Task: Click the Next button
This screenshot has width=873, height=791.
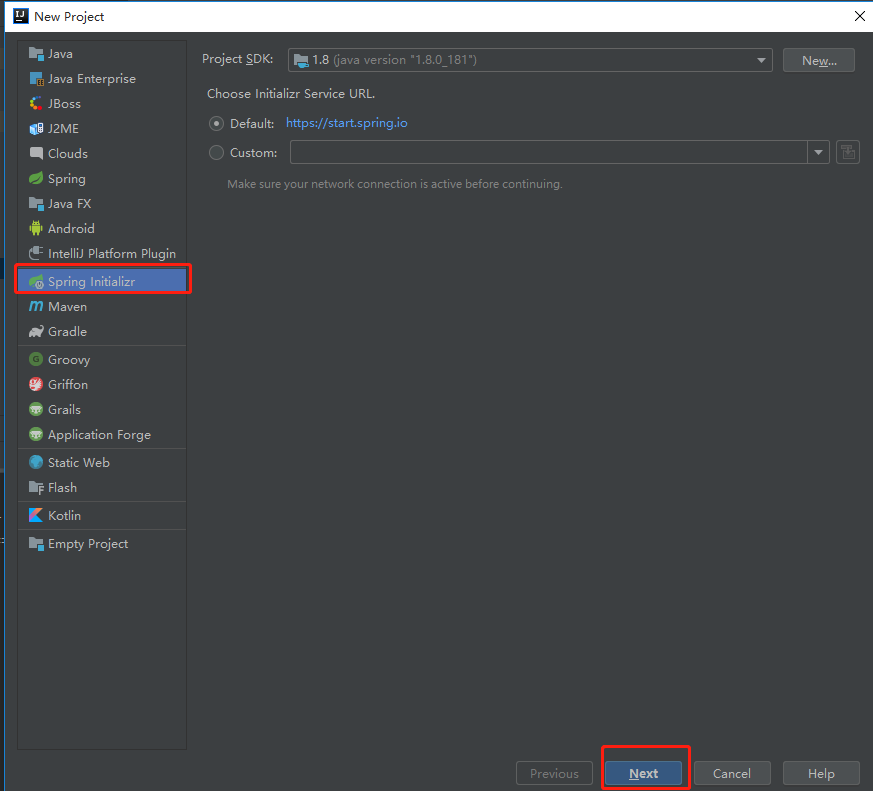Action: pos(644,774)
